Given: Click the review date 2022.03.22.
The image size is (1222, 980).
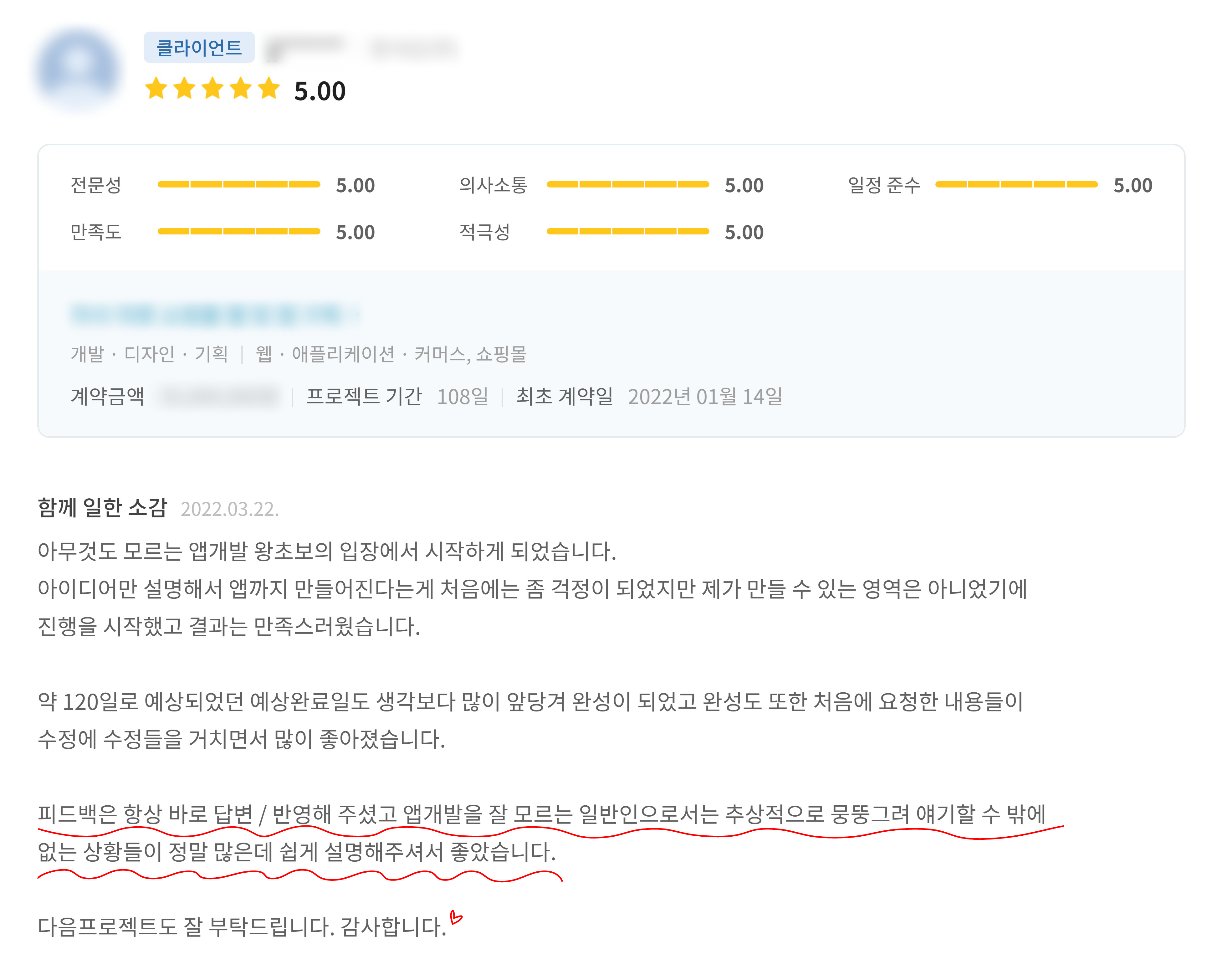Looking at the screenshot, I should [x=230, y=509].
